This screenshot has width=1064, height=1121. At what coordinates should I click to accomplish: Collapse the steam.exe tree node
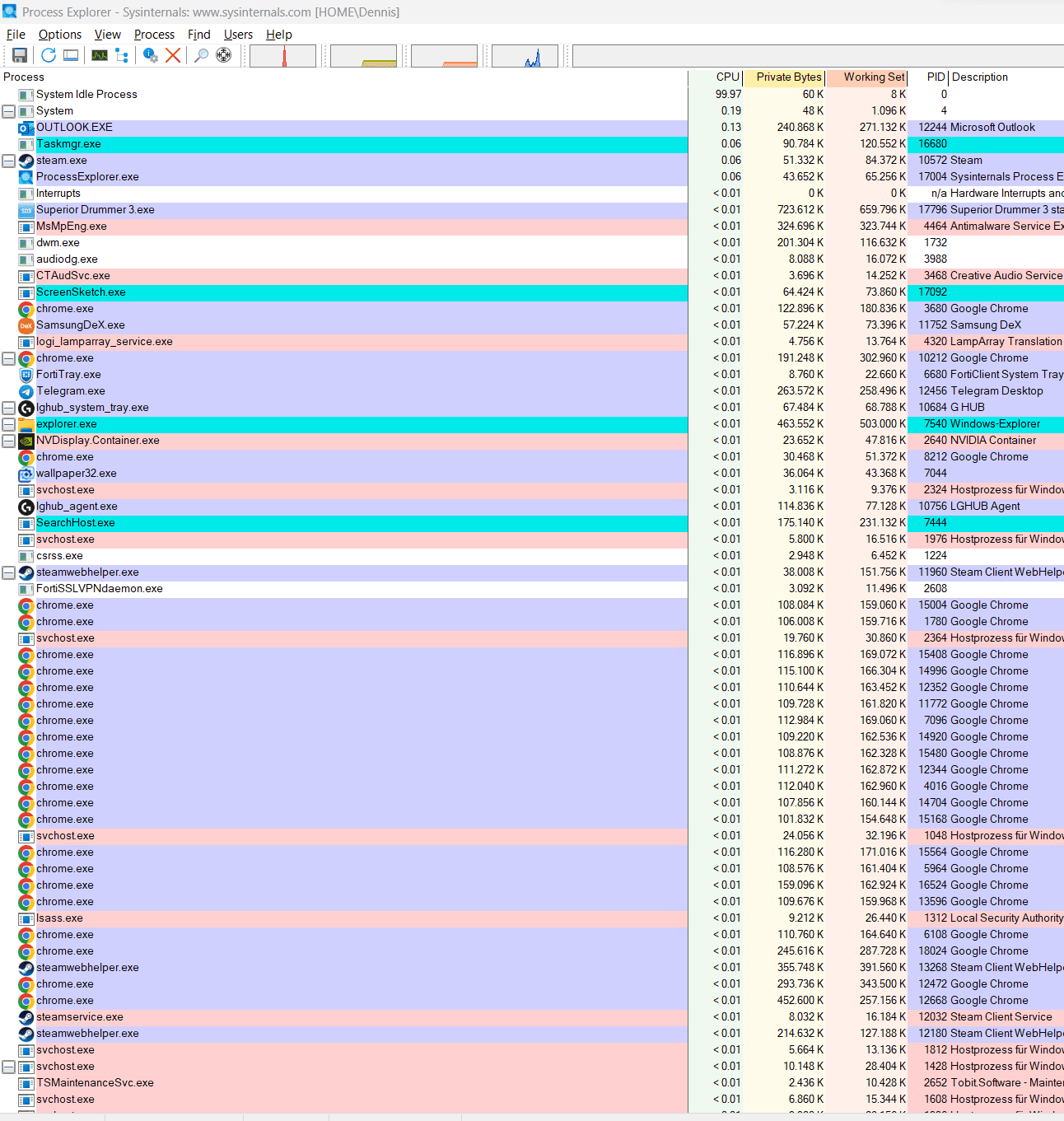tap(8, 161)
